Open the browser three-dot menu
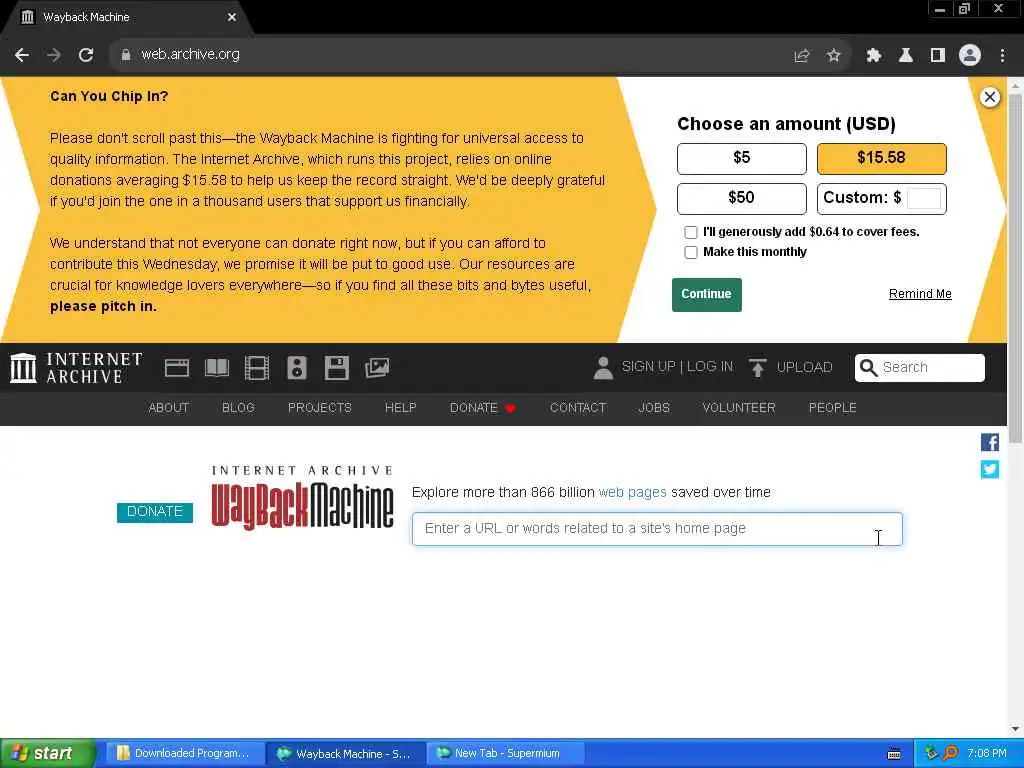This screenshot has height=768, width=1024. [1002, 56]
